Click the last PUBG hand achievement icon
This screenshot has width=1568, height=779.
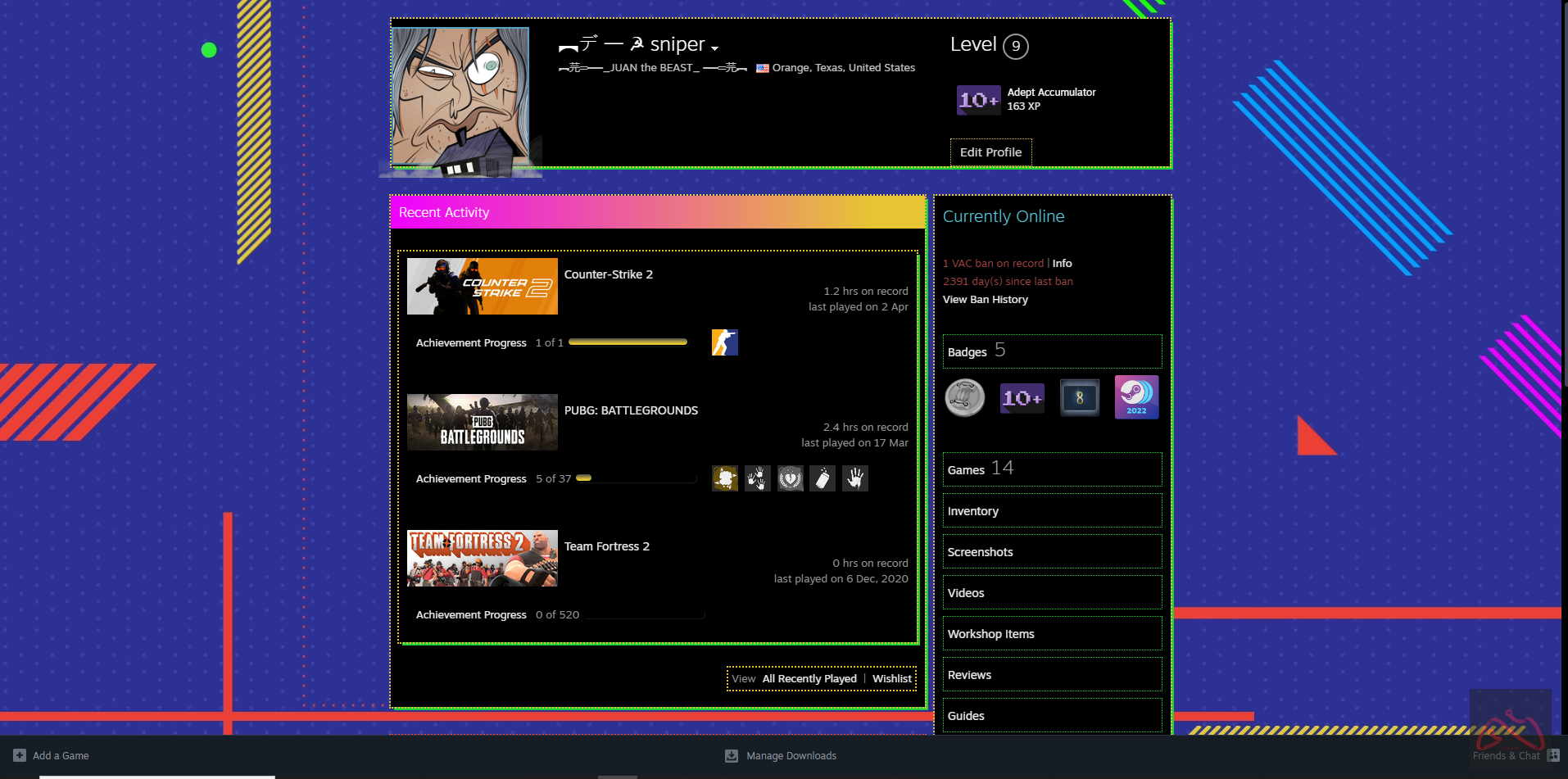pyautogui.click(x=854, y=478)
